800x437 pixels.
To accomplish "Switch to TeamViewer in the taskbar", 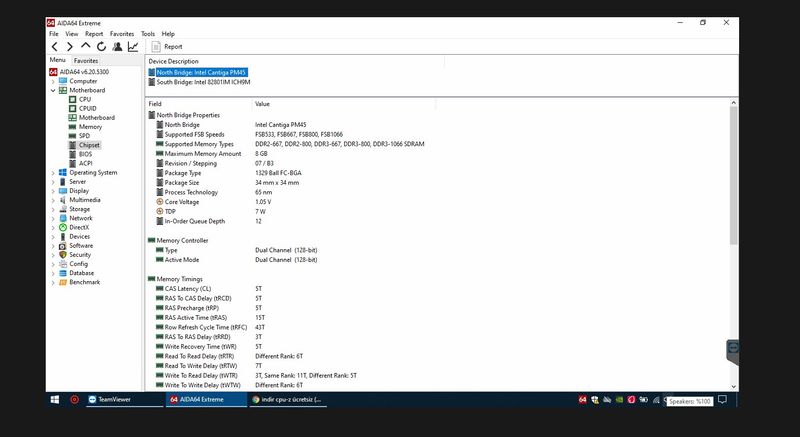I will click(x=124, y=400).
